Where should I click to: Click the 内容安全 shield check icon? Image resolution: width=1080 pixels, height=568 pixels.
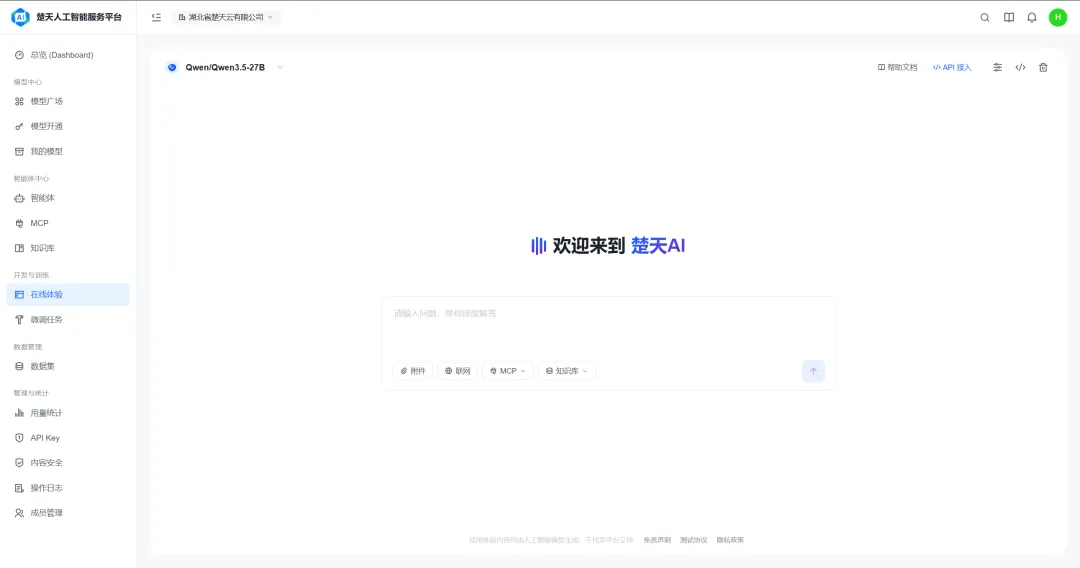coord(19,463)
